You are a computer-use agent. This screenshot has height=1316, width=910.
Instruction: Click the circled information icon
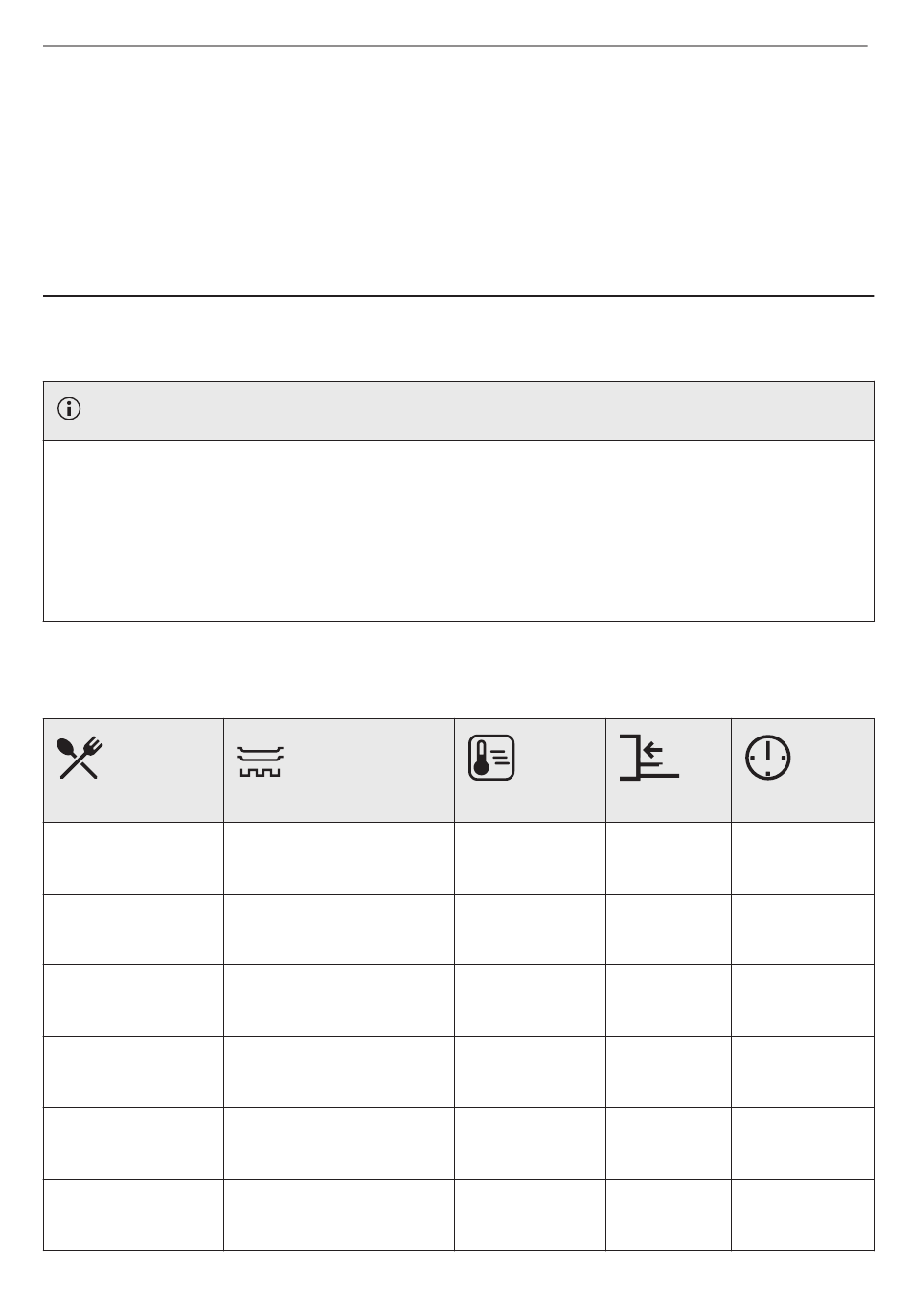click(x=69, y=409)
